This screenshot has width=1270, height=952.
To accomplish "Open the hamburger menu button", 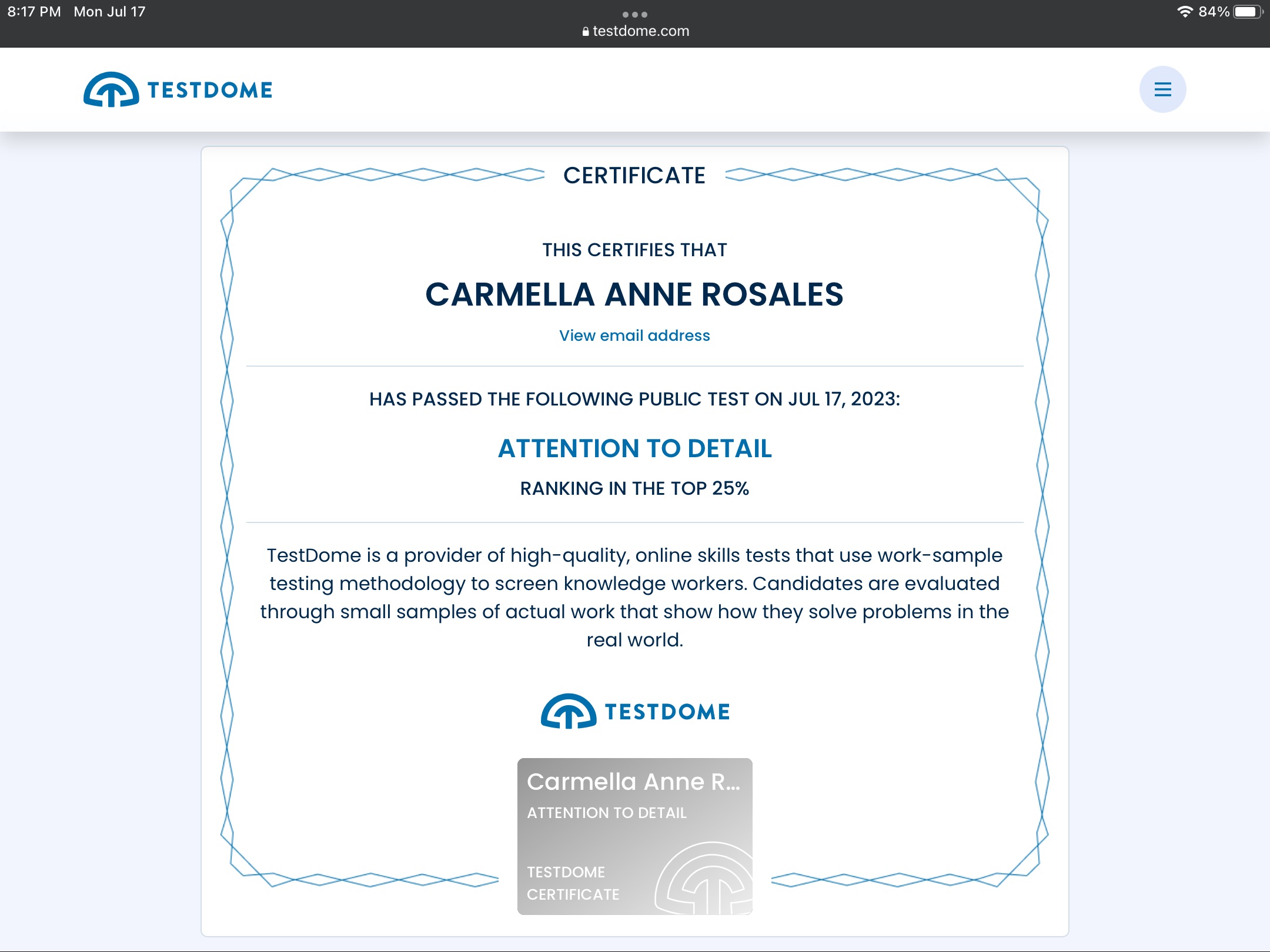I will click(1162, 89).
